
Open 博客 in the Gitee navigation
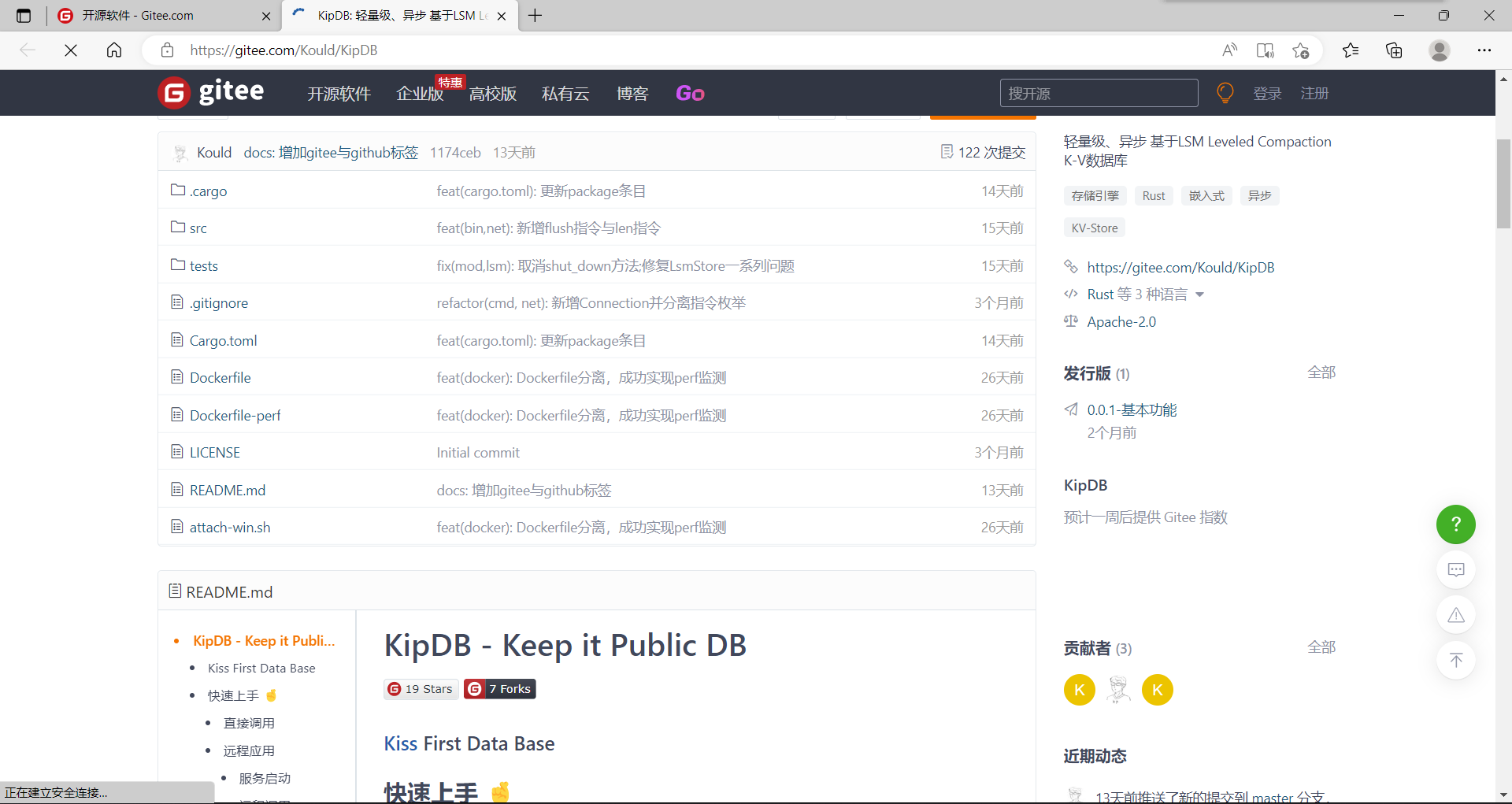(632, 94)
